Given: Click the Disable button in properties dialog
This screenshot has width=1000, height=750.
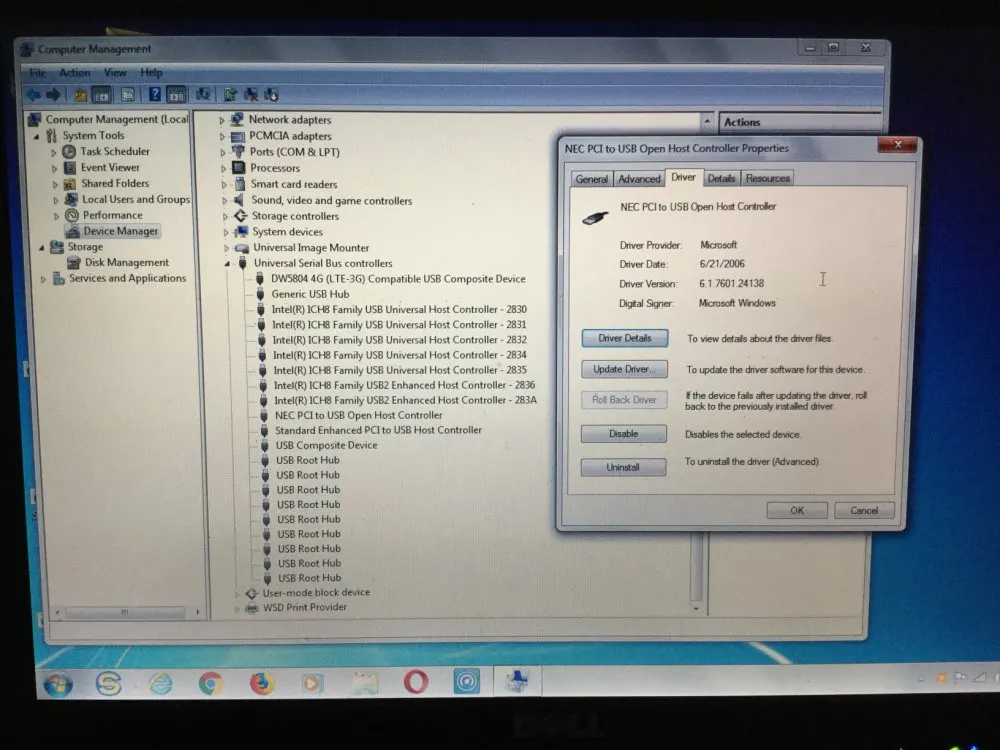Looking at the screenshot, I should click(x=623, y=434).
